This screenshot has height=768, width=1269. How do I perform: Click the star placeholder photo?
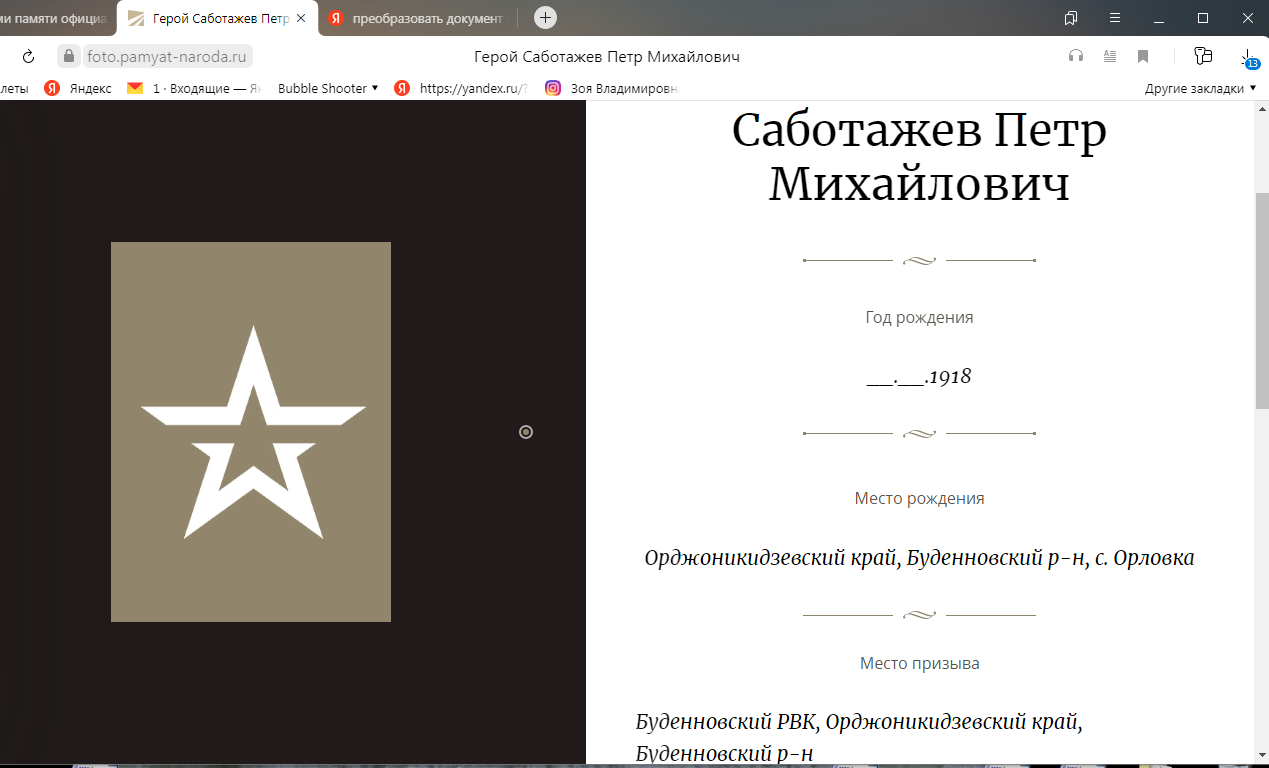pyautogui.click(x=251, y=432)
